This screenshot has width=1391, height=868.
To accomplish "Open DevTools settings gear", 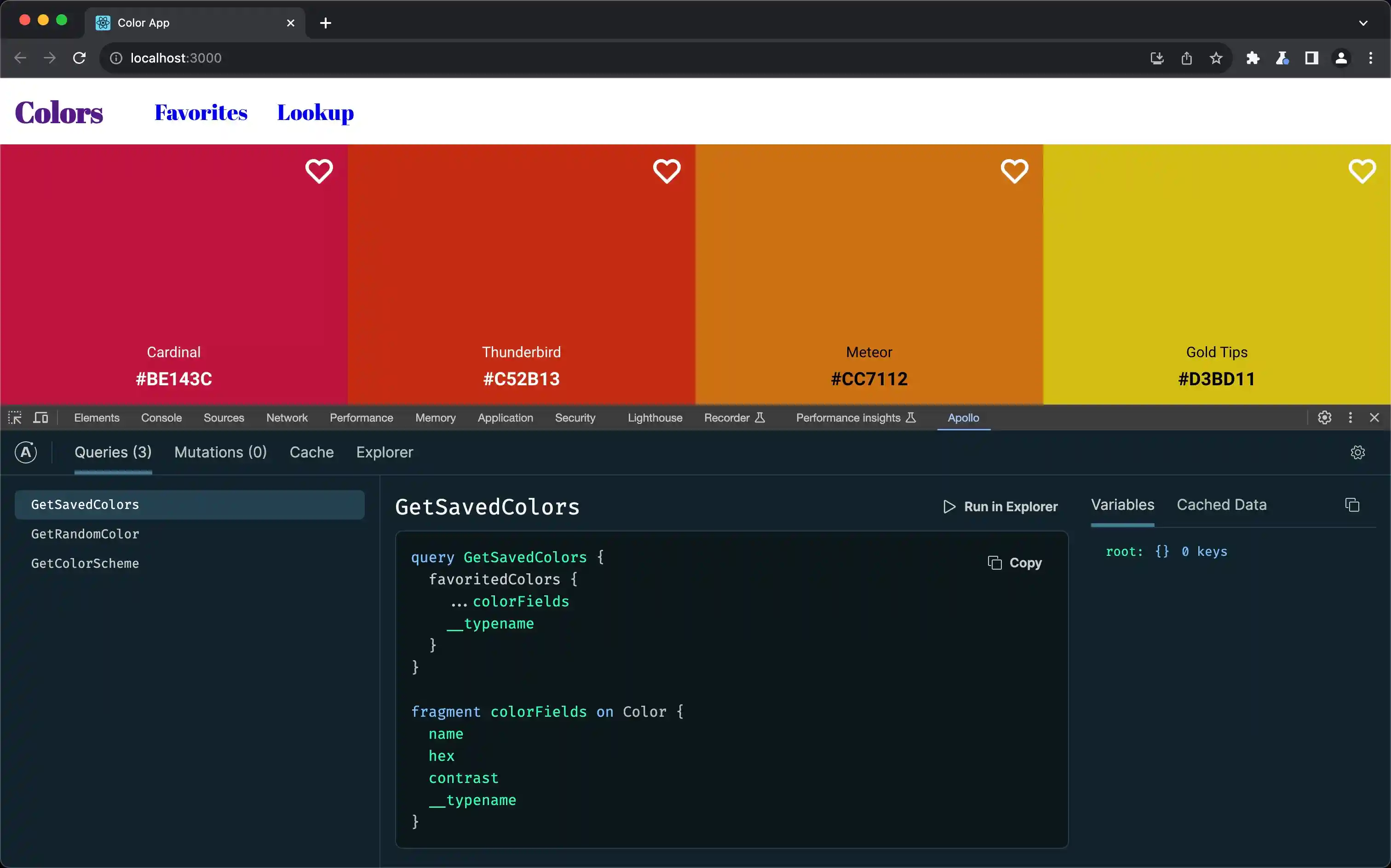I will [x=1325, y=417].
